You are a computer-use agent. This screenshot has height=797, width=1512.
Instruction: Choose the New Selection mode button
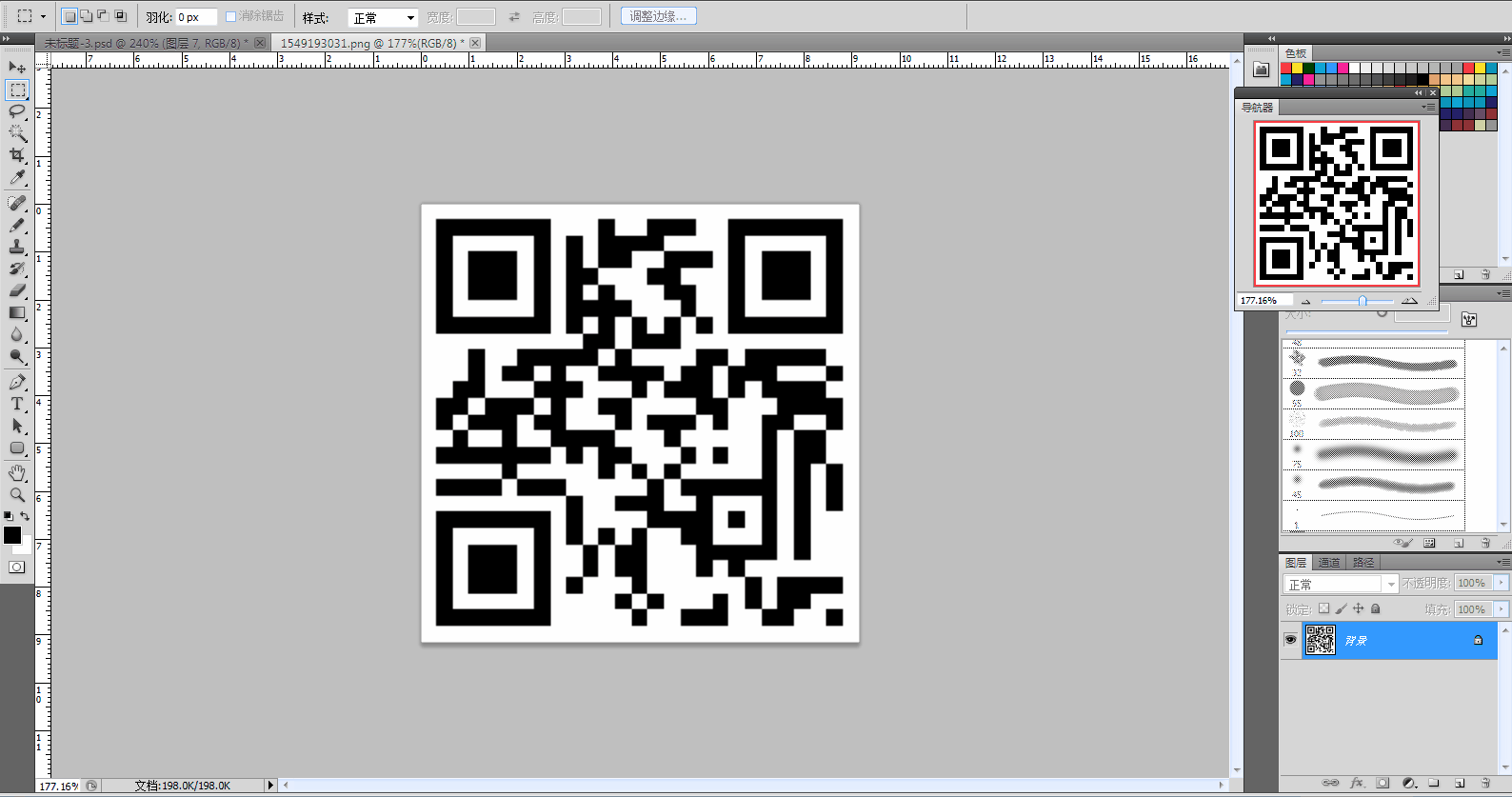[x=70, y=16]
